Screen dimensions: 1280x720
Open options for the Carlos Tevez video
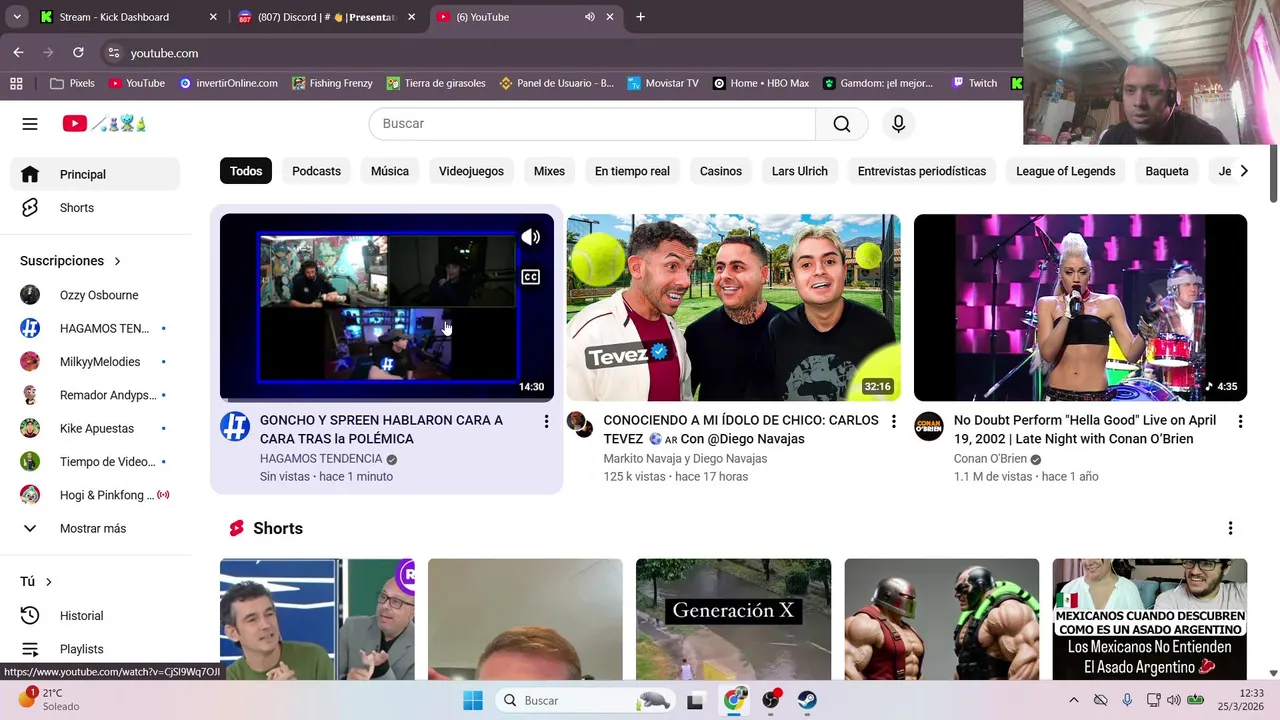click(893, 422)
